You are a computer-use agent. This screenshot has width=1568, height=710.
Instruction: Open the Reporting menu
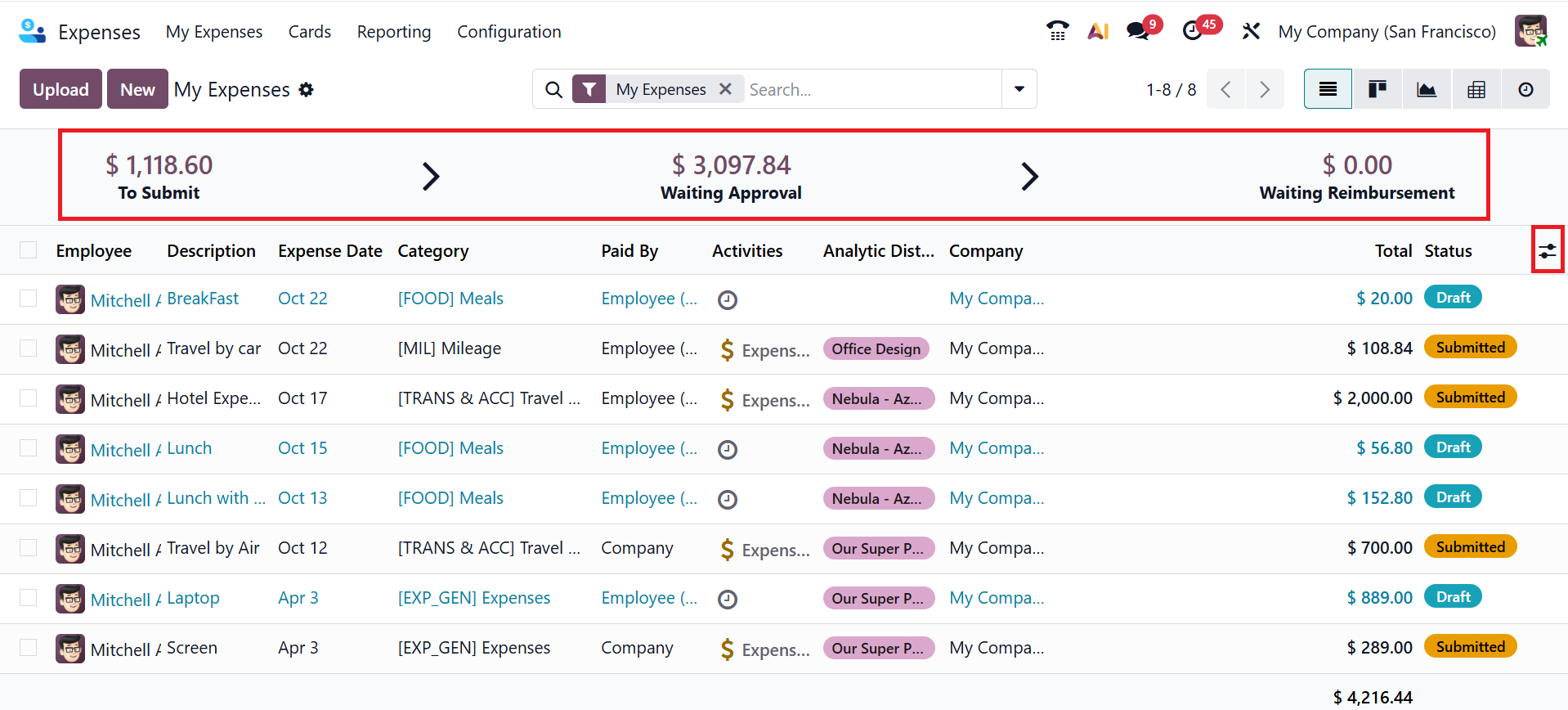(x=394, y=32)
